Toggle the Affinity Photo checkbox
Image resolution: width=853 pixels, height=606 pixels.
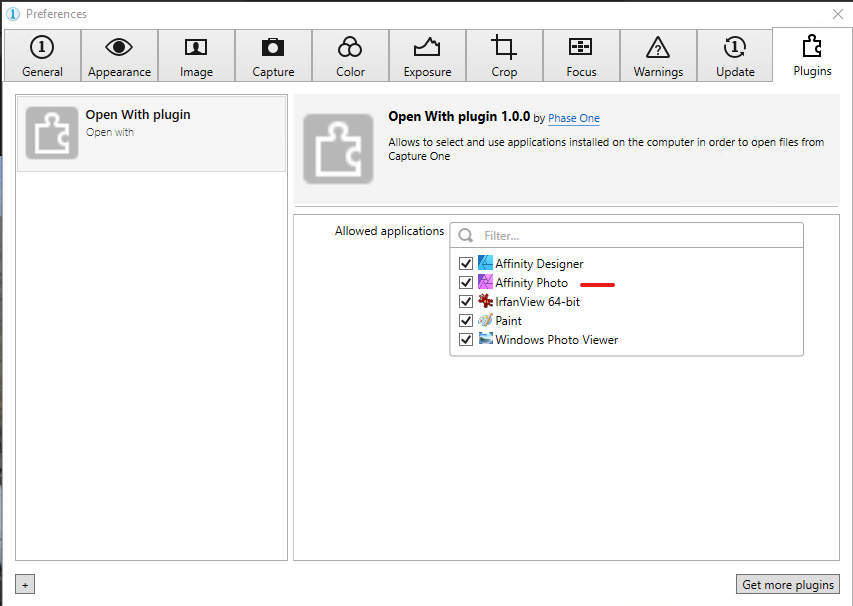[x=465, y=283]
